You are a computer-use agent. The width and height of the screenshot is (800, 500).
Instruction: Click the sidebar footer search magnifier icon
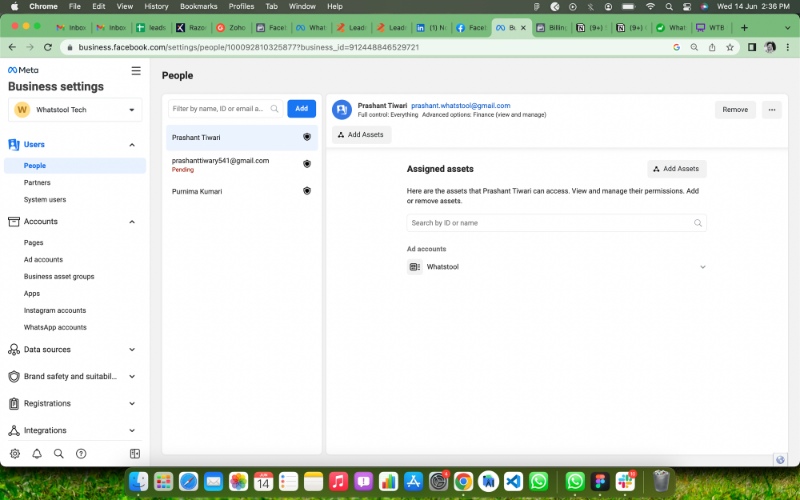(59, 453)
